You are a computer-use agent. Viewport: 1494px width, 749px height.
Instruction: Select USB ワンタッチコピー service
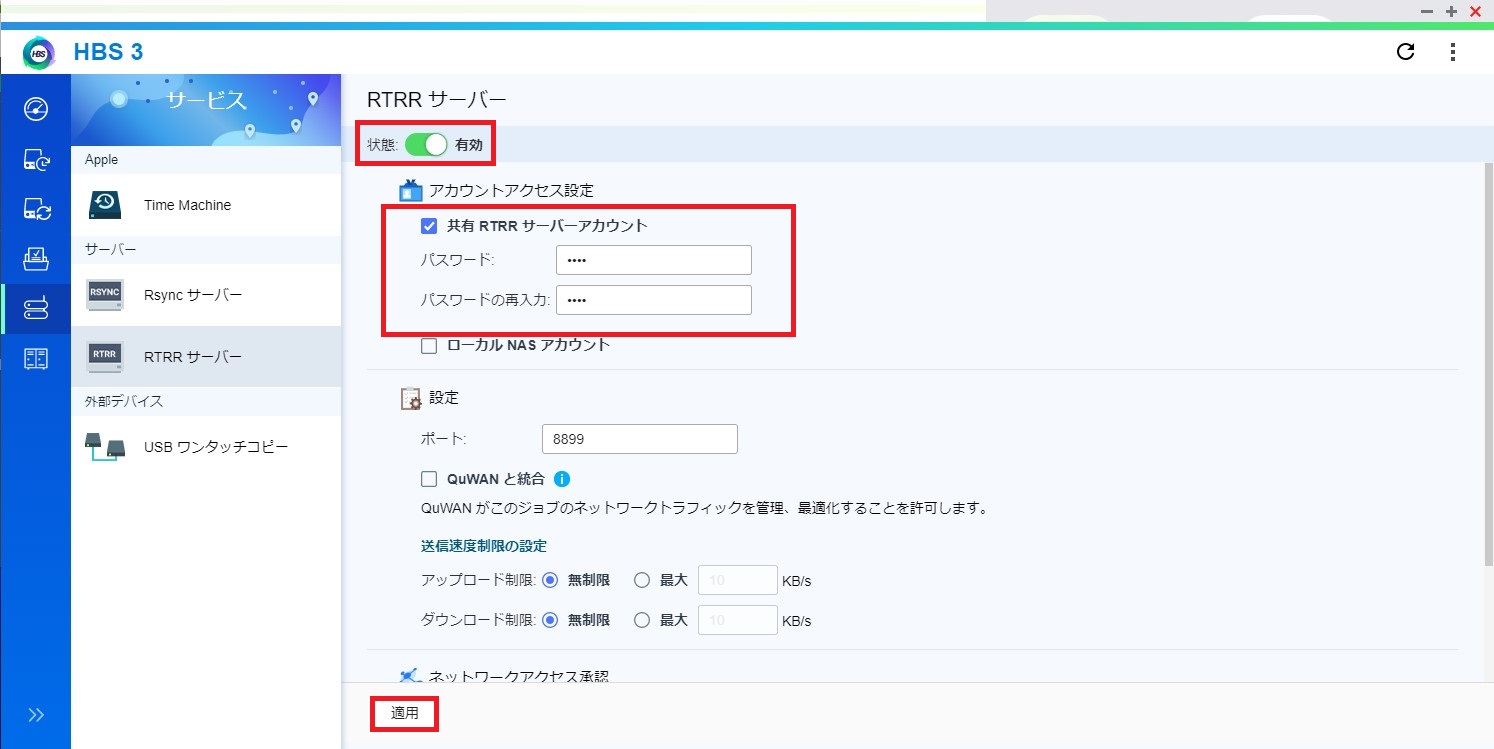(206, 447)
